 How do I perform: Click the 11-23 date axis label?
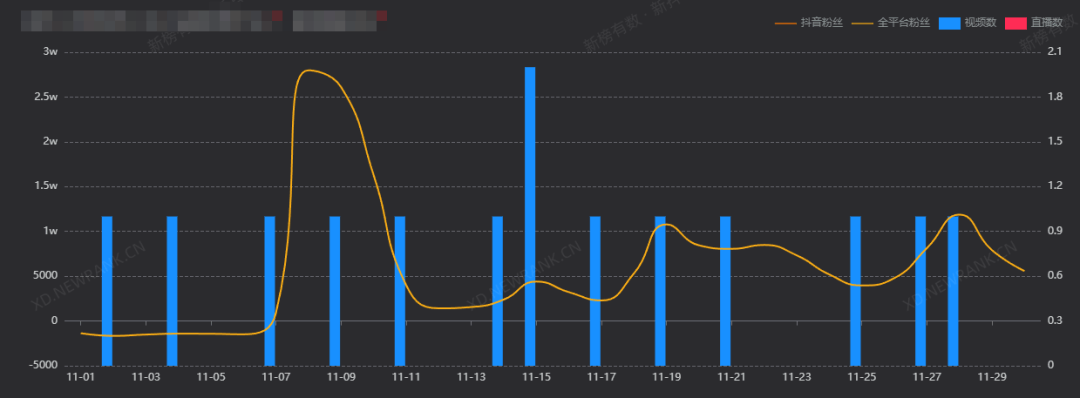[796, 377]
